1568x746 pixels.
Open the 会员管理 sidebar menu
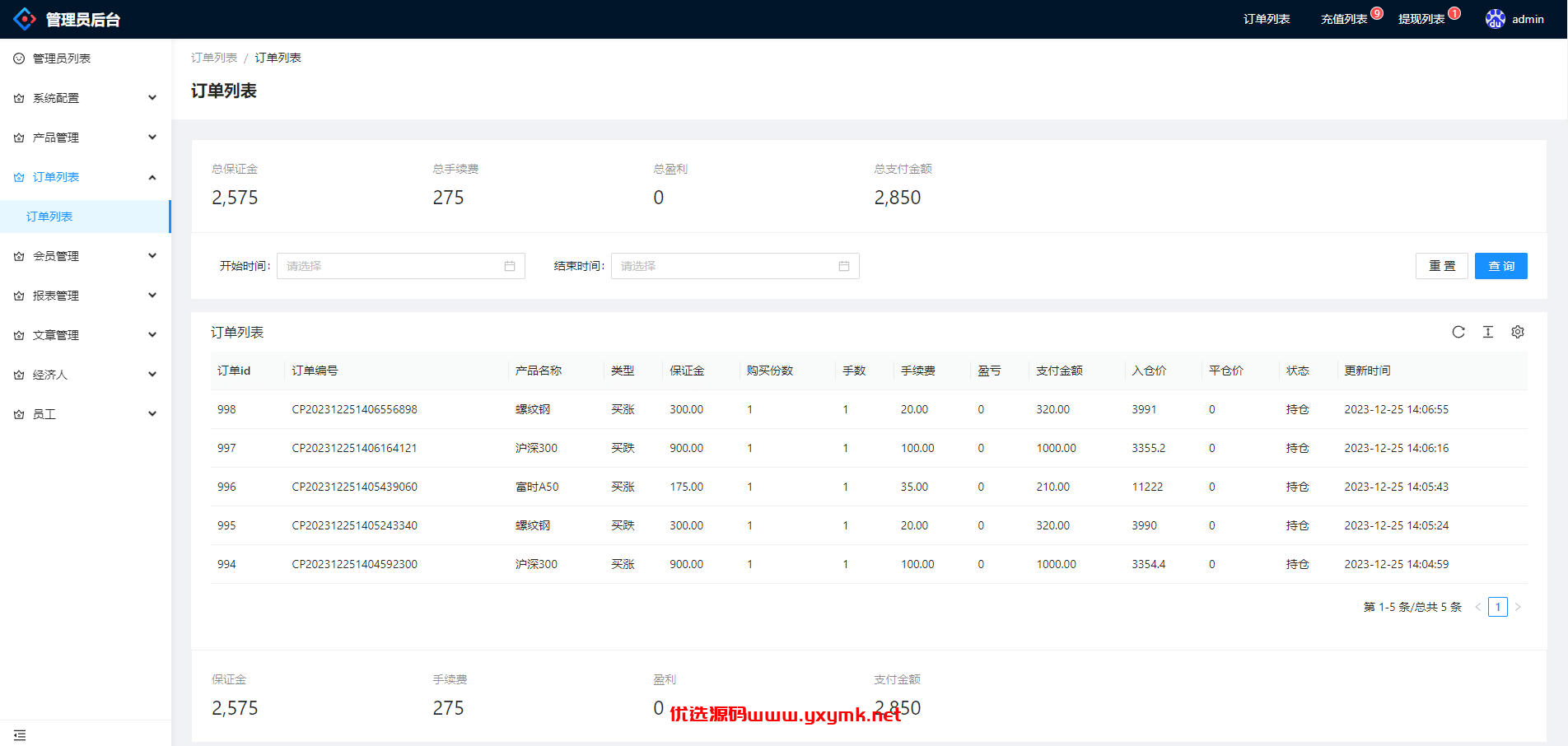(86, 256)
